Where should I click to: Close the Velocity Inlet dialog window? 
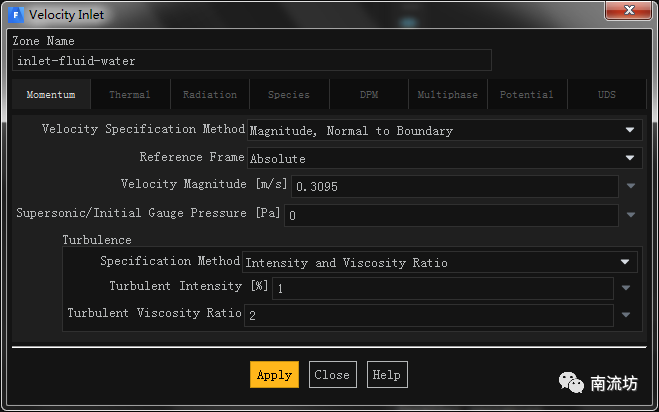click(x=629, y=13)
